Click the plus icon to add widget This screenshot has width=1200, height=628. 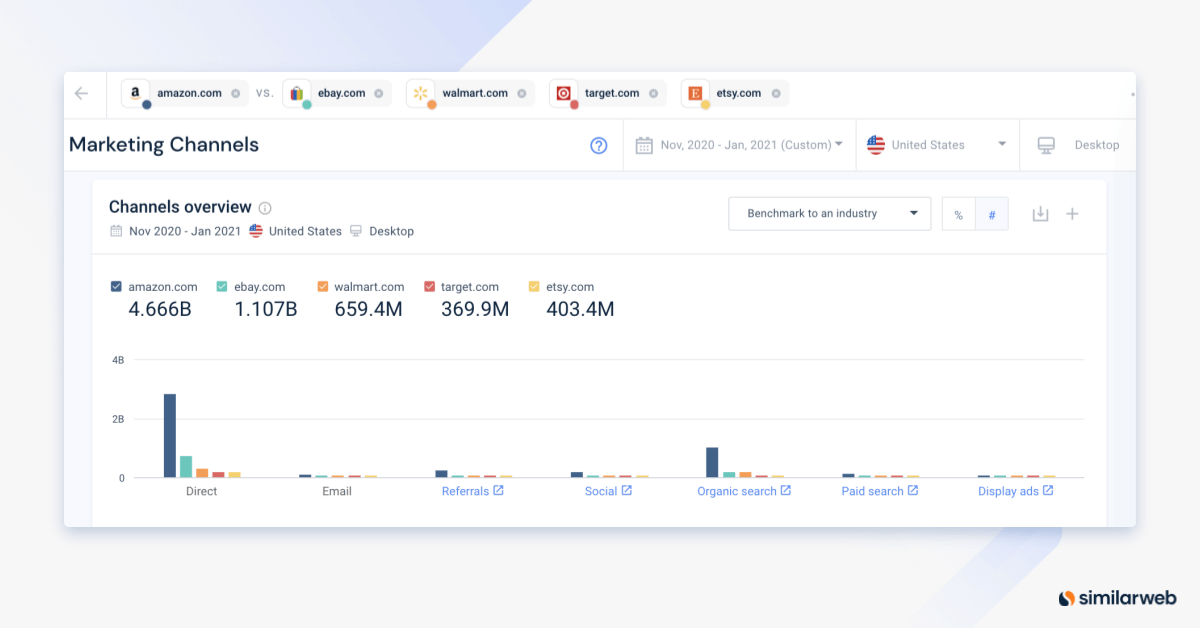pos(1072,214)
